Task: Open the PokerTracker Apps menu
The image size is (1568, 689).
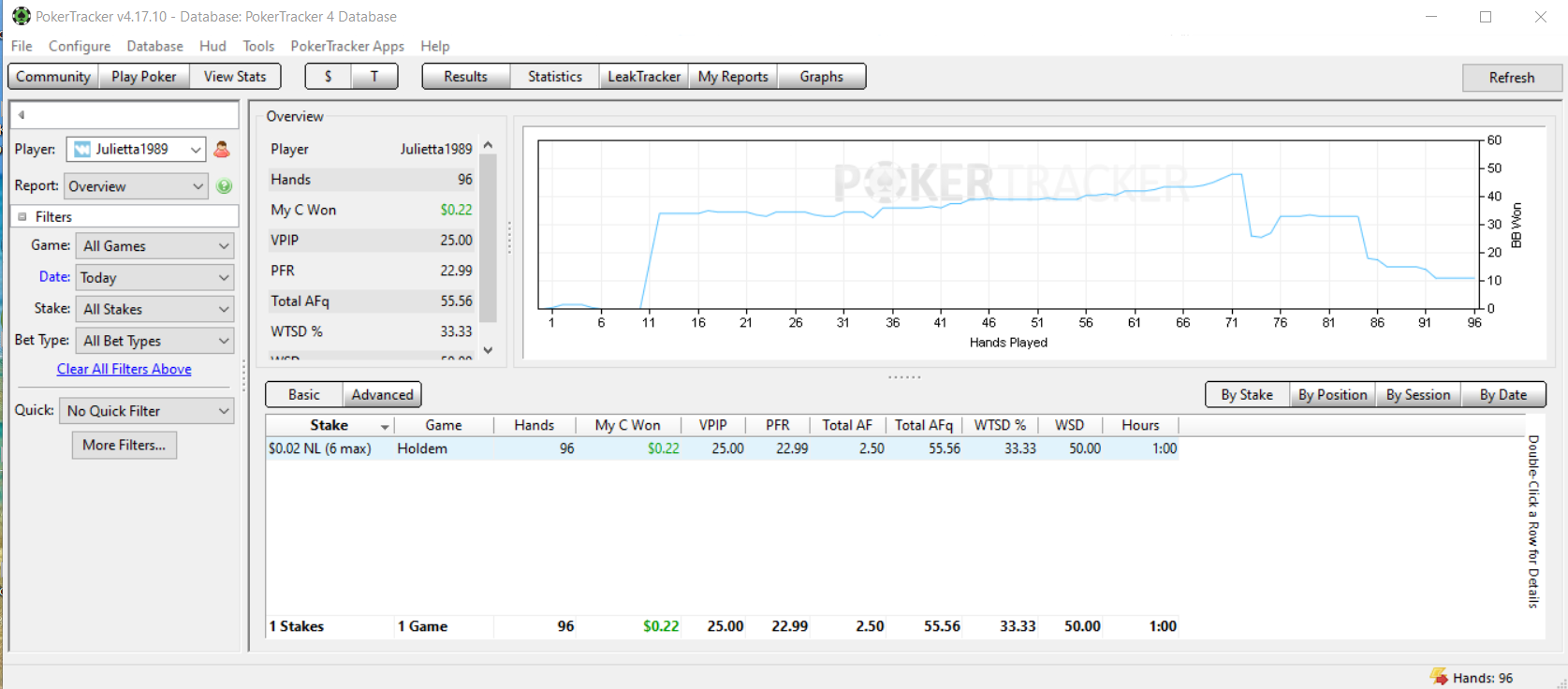Action: pos(347,46)
